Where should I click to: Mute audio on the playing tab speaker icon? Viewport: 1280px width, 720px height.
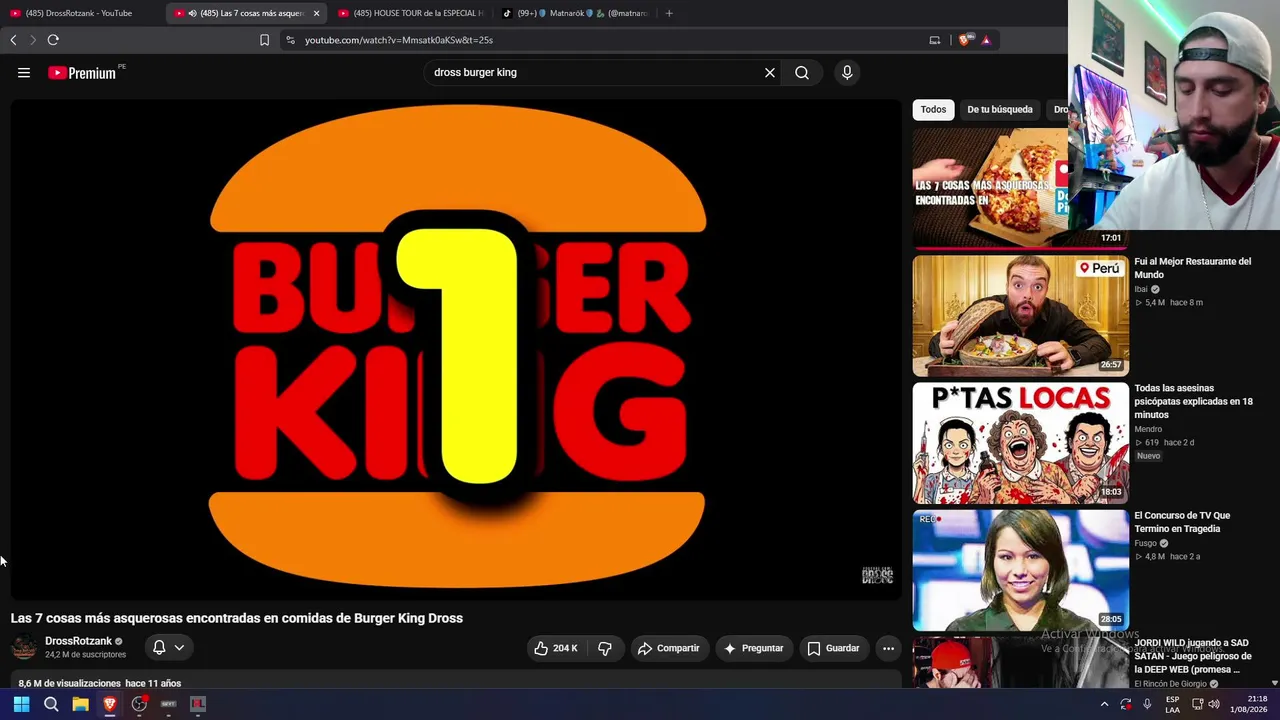point(192,13)
